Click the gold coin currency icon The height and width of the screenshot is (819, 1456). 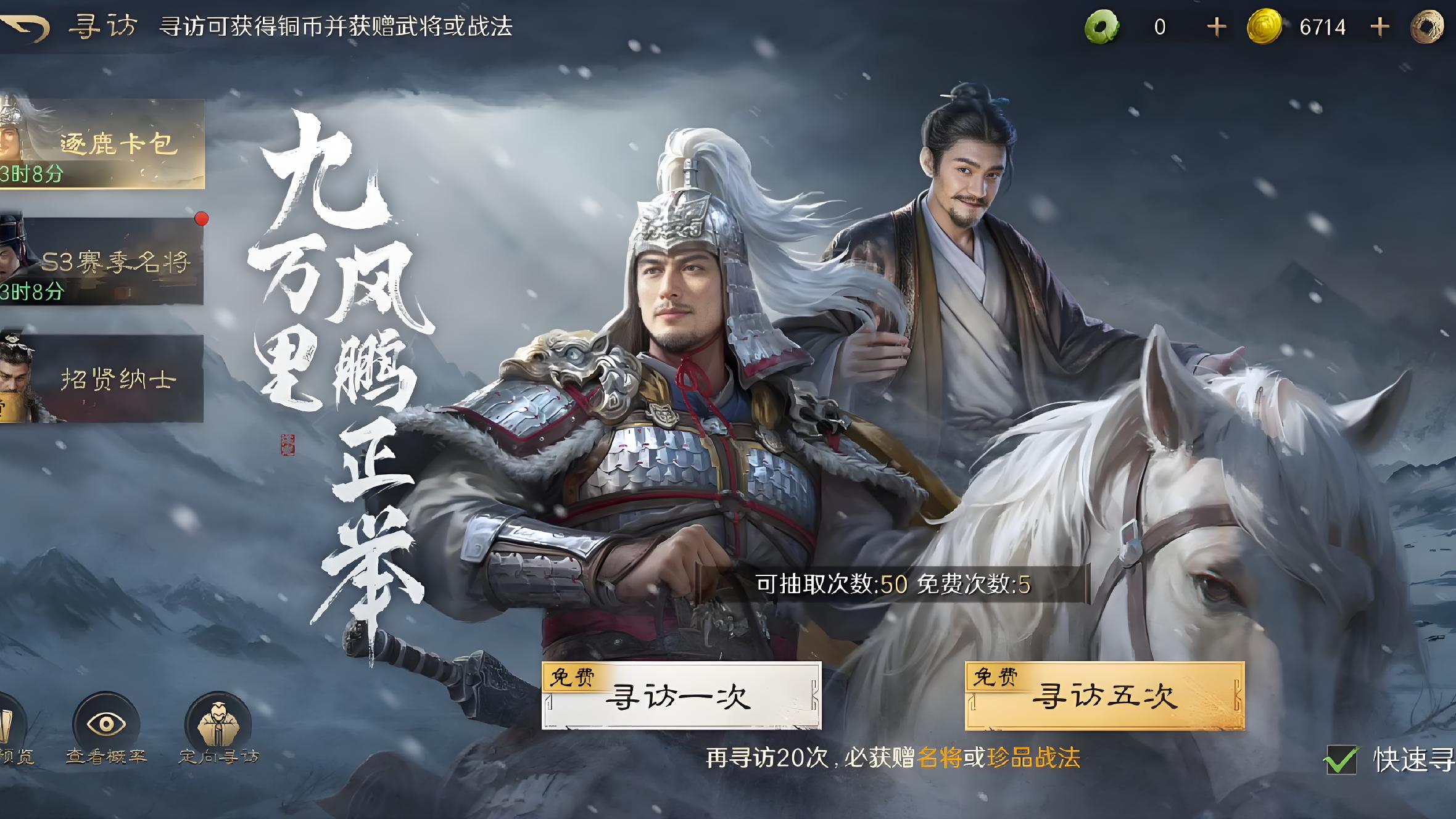point(1264,27)
